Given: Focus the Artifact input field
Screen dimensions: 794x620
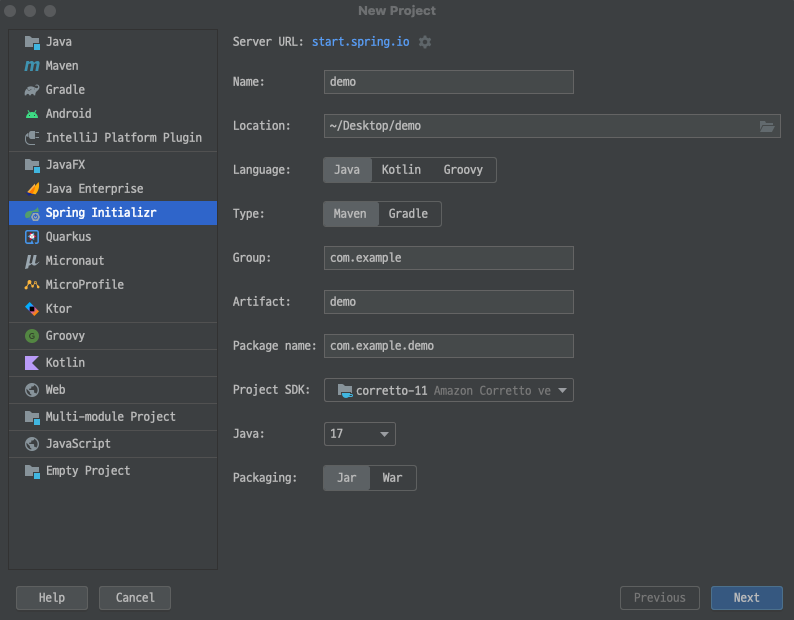Looking at the screenshot, I should [449, 302].
